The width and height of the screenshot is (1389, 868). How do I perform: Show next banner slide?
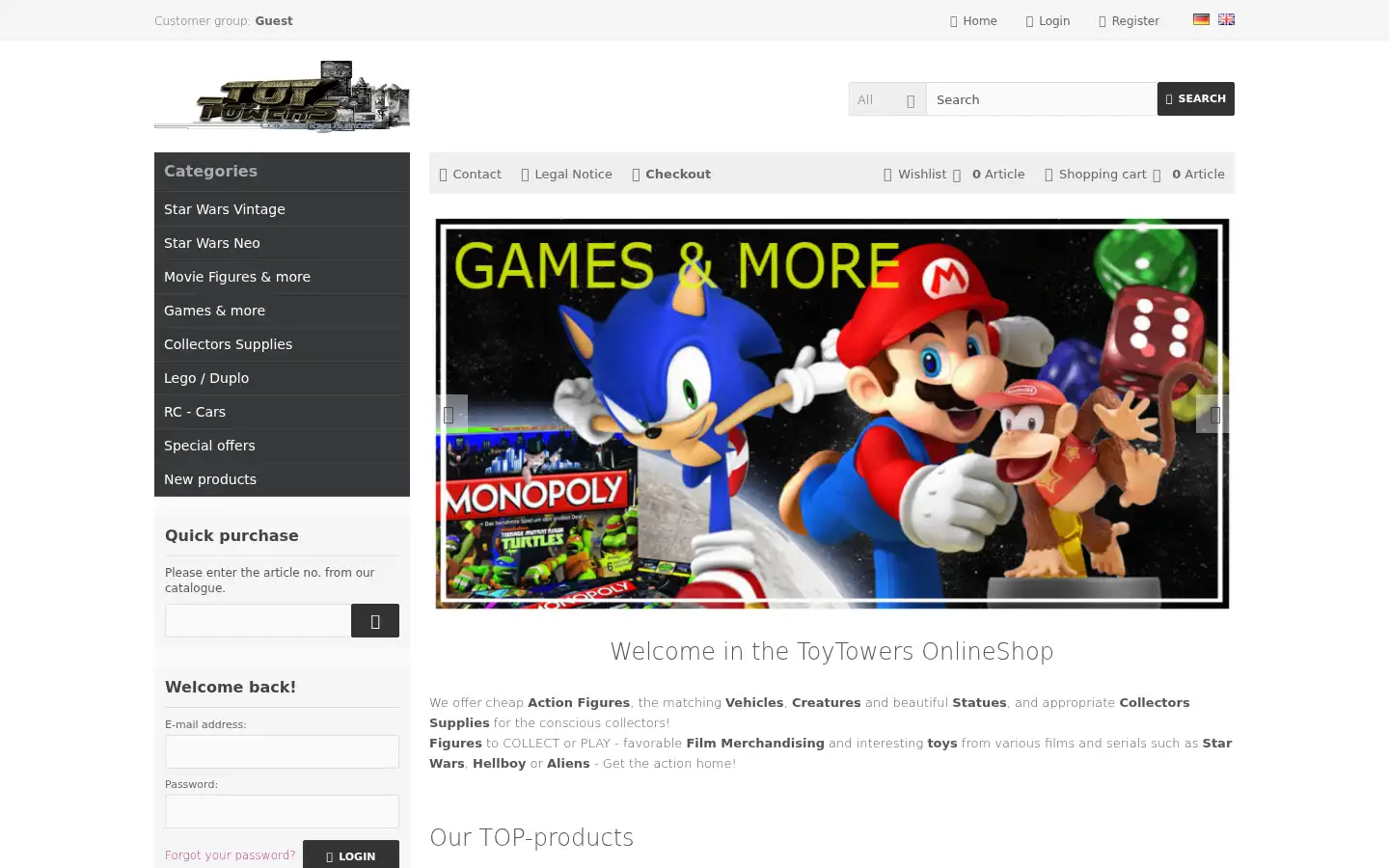pyautogui.click(x=1212, y=414)
